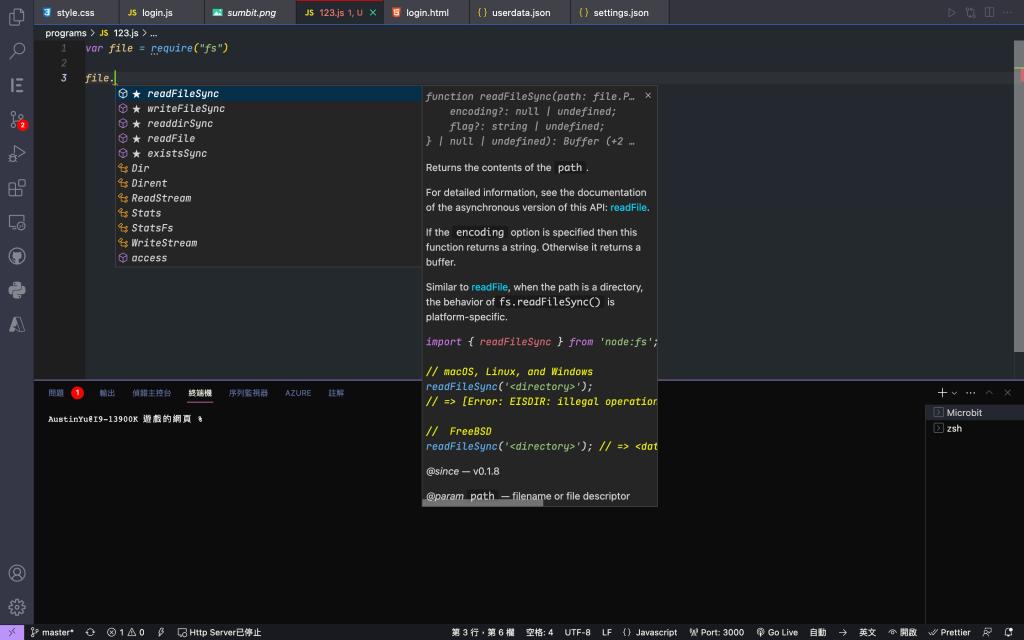Select the zsh terminal instance
This screenshot has height=640, width=1024.
click(x=974, y=428)
